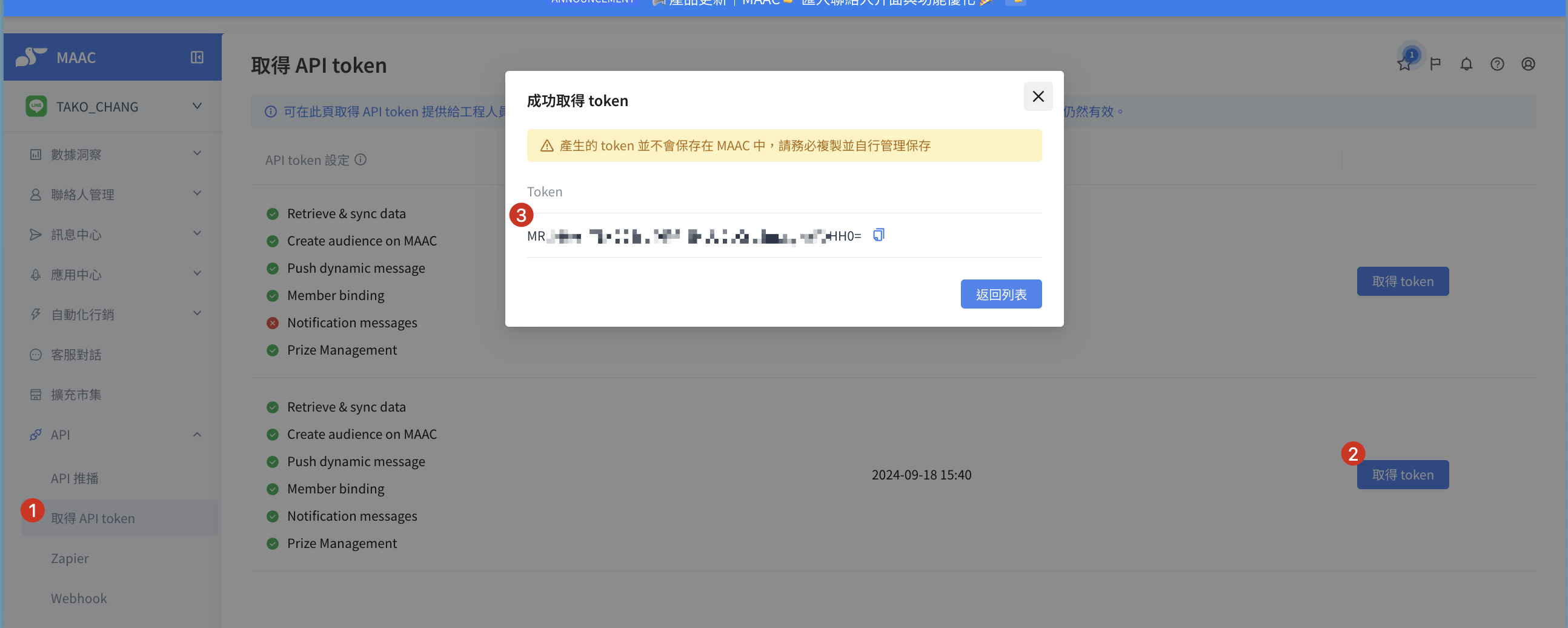Screen dimensions: 1568x628
Task: Collapse the sidebar with the MAAC panel icon
Action: pyautogui.click(x=197, y=57)
